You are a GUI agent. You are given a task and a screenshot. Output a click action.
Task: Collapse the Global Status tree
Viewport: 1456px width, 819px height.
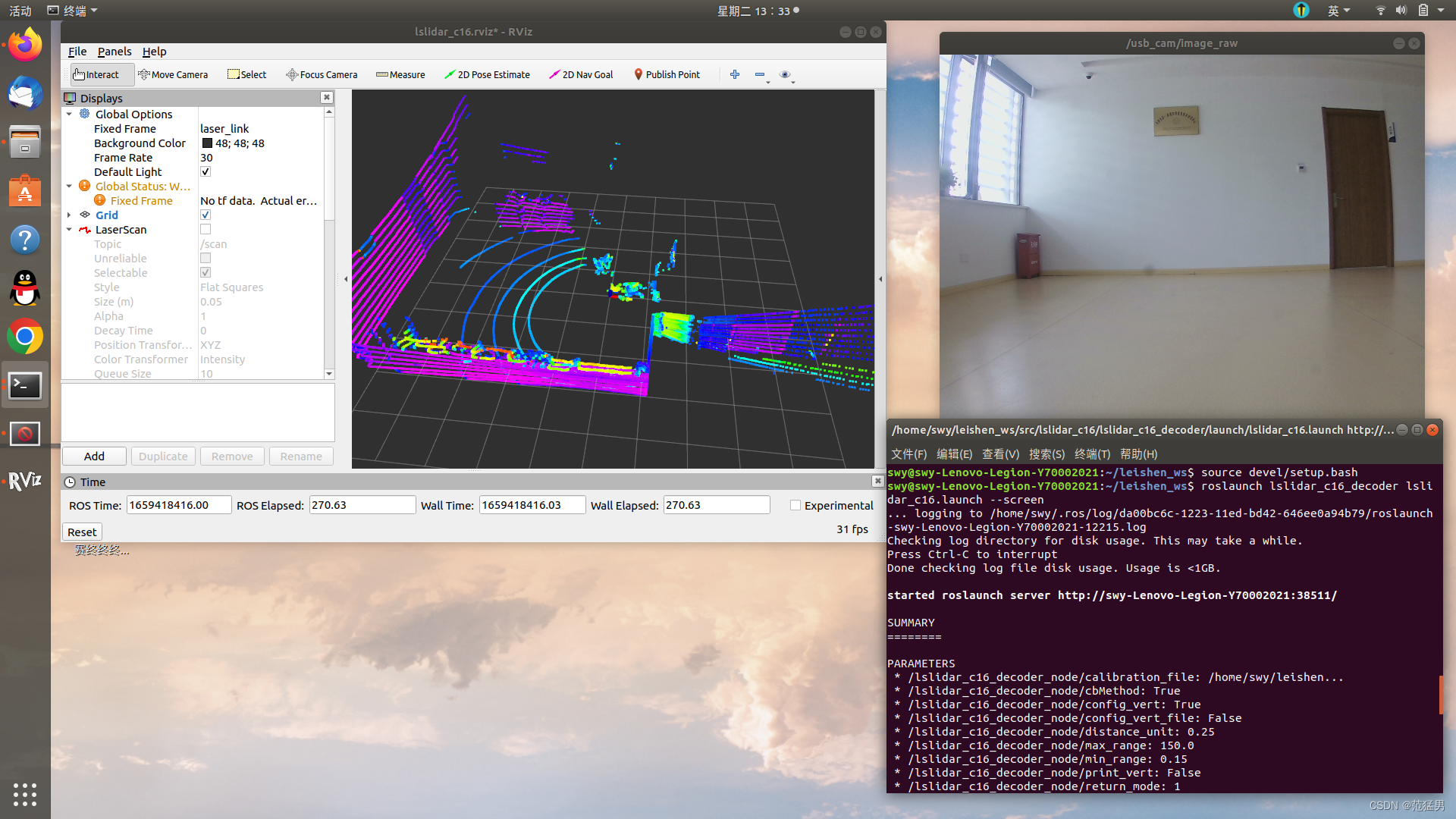[x=69, y=187]
